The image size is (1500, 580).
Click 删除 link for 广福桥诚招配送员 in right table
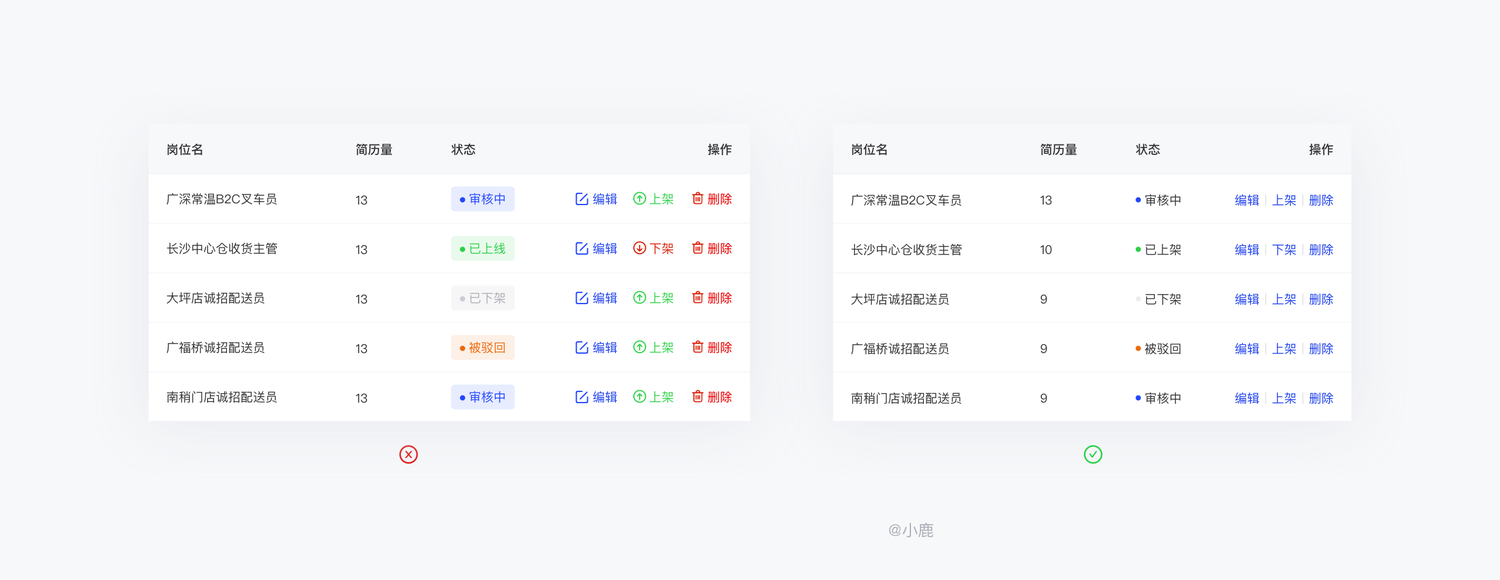click(1321, 349)
